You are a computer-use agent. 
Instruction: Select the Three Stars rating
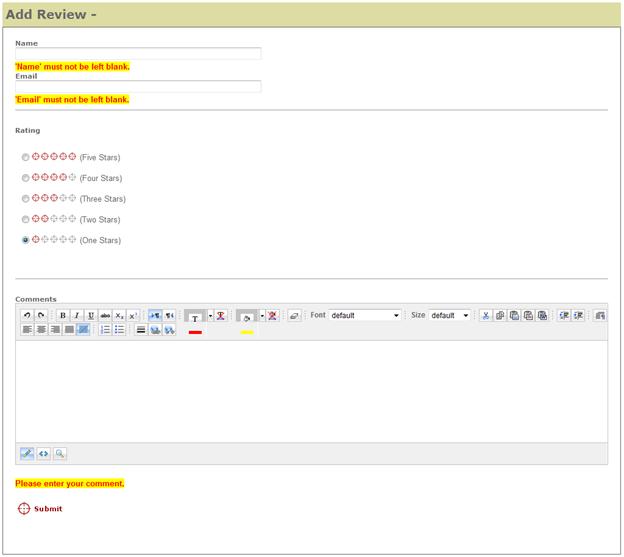[25, 199]
